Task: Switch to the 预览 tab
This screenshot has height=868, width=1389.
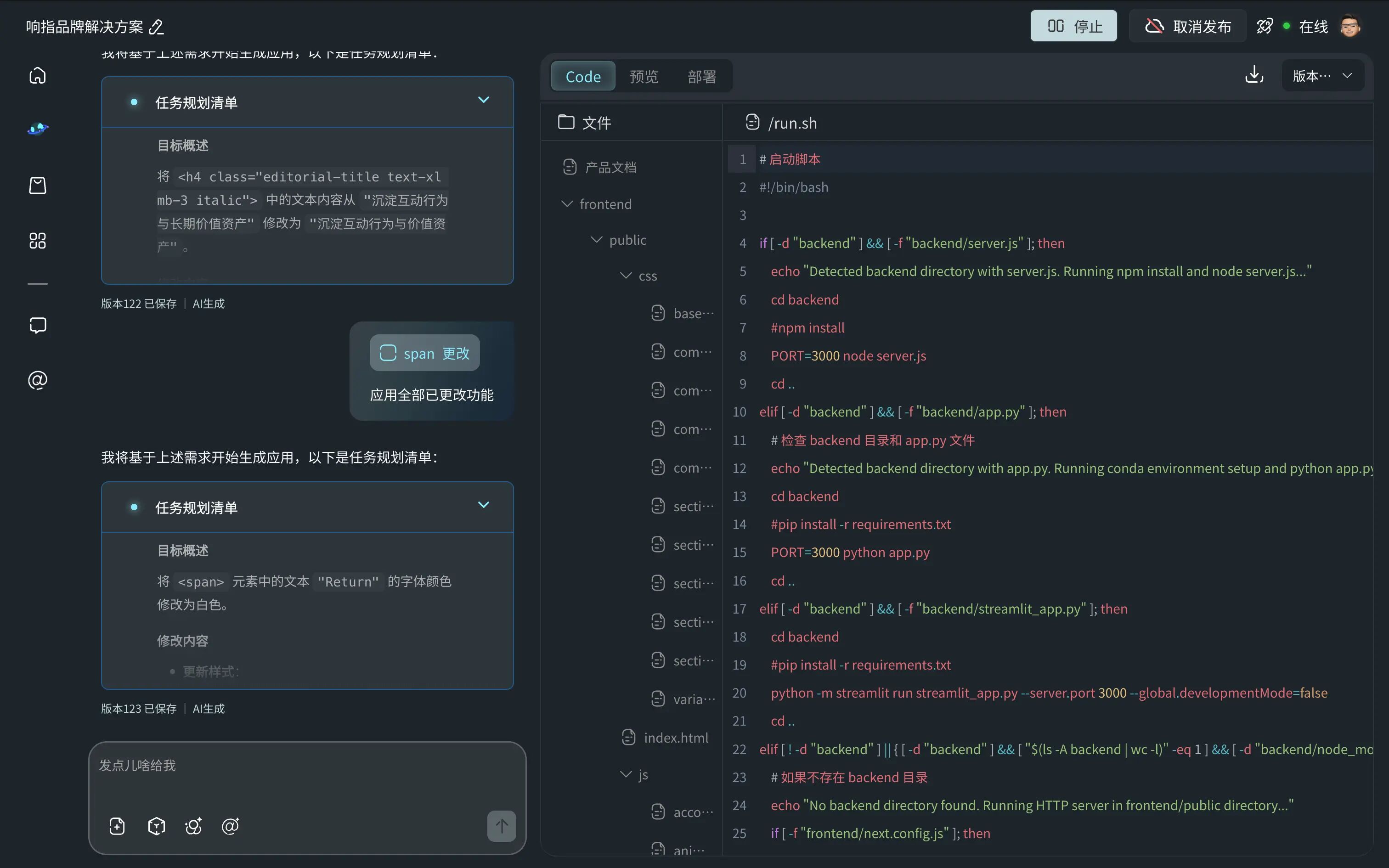Action: pyautogui.click(x=644, y=76)
